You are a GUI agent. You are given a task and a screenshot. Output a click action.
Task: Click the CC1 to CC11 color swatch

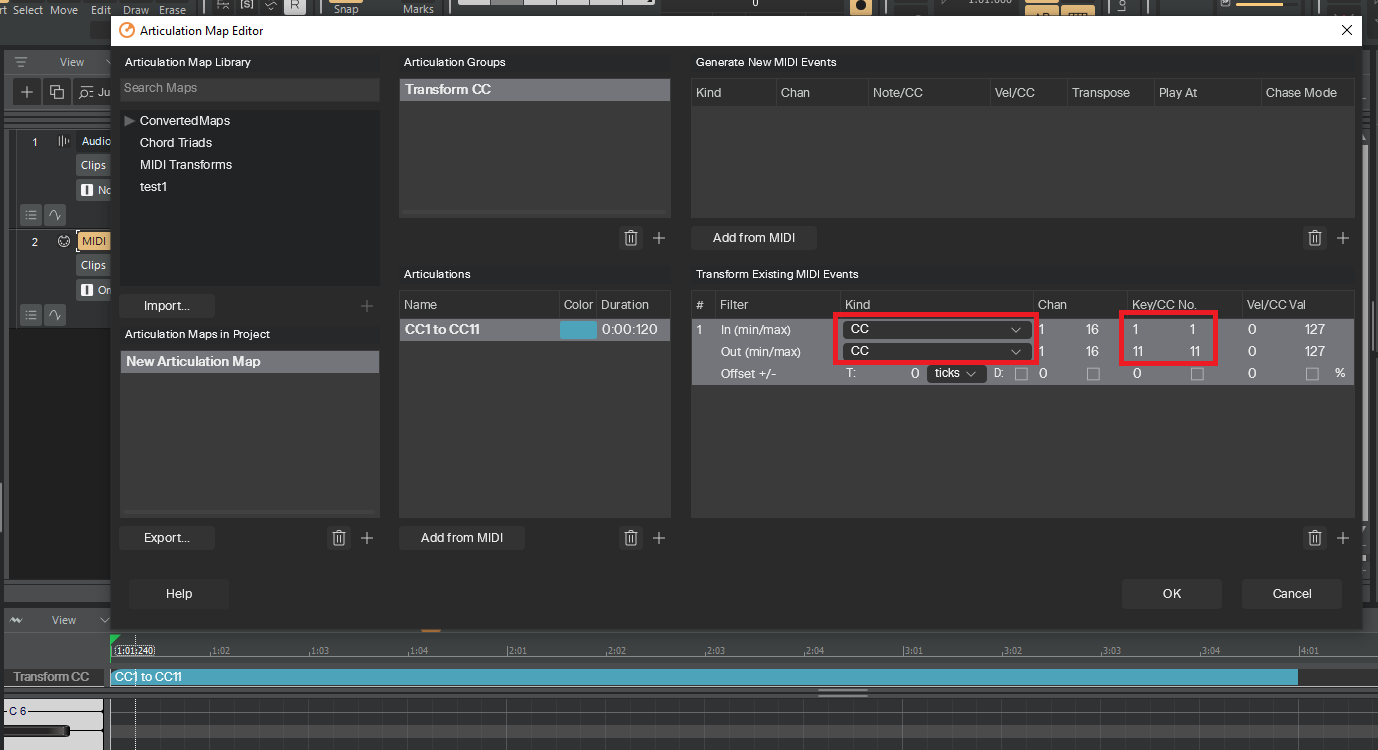pyautogui.click(x=578, y=330)
